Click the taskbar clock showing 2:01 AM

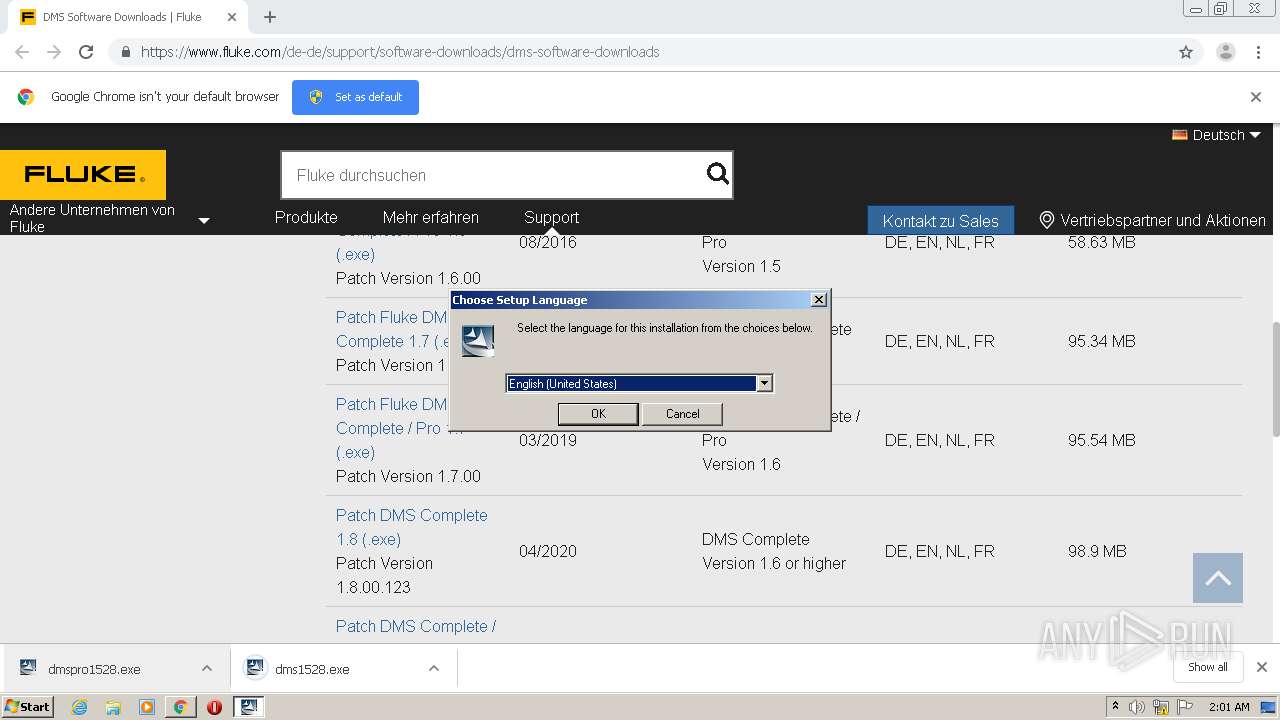pos(1229,707)
